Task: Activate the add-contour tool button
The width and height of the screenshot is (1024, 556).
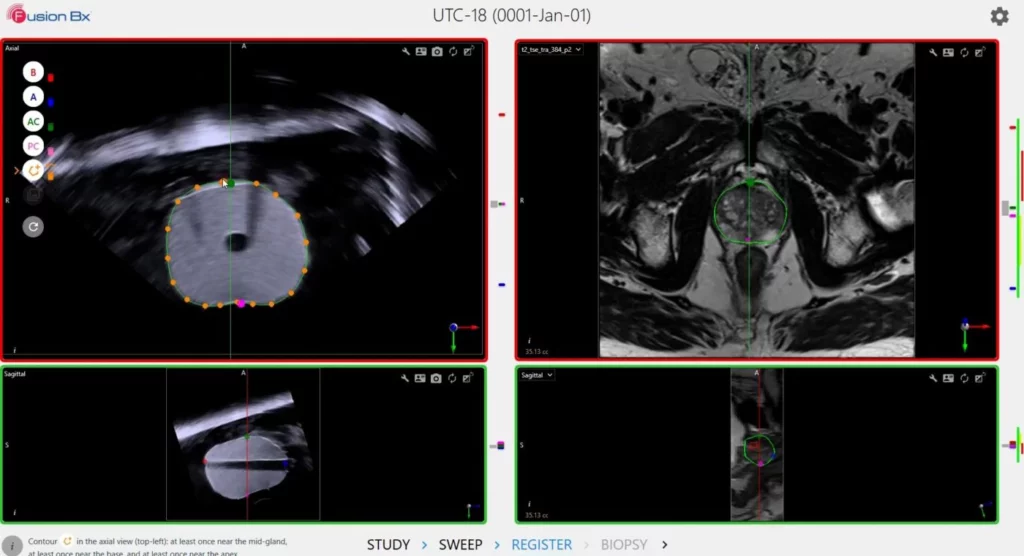Action: pos(33,171)
